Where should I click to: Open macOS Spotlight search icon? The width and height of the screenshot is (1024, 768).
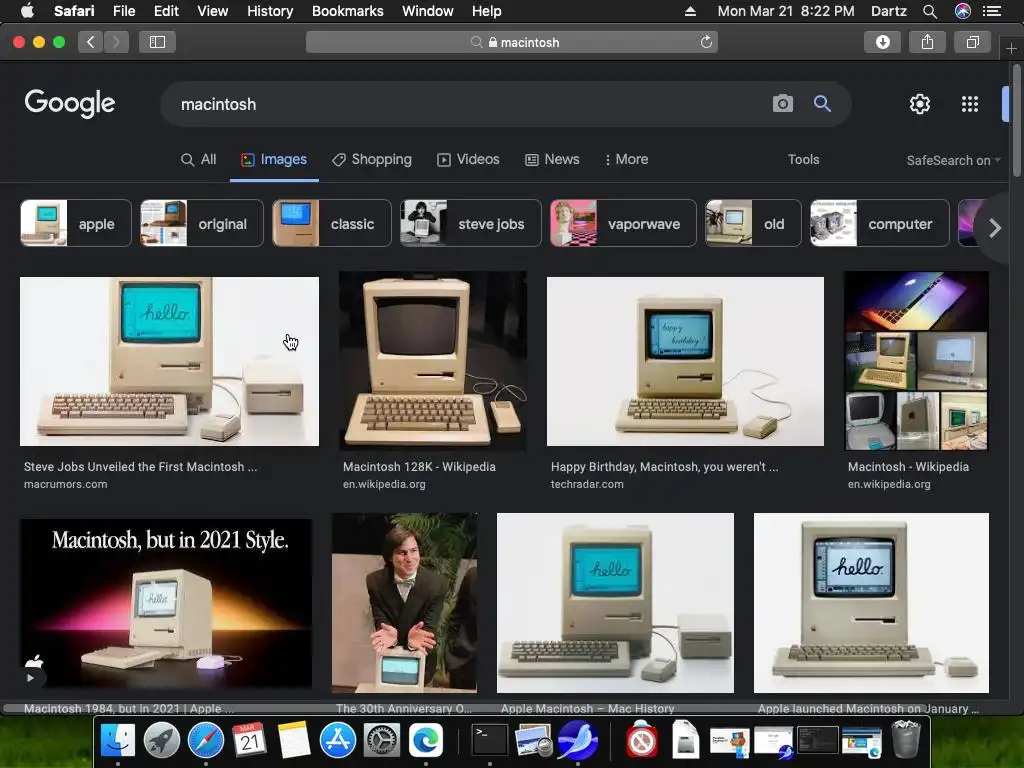930,11
